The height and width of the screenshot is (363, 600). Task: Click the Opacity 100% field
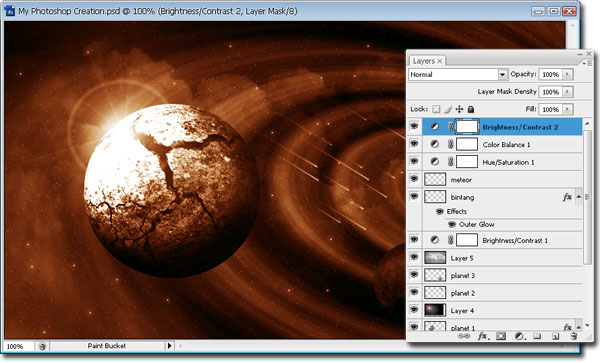550,74
